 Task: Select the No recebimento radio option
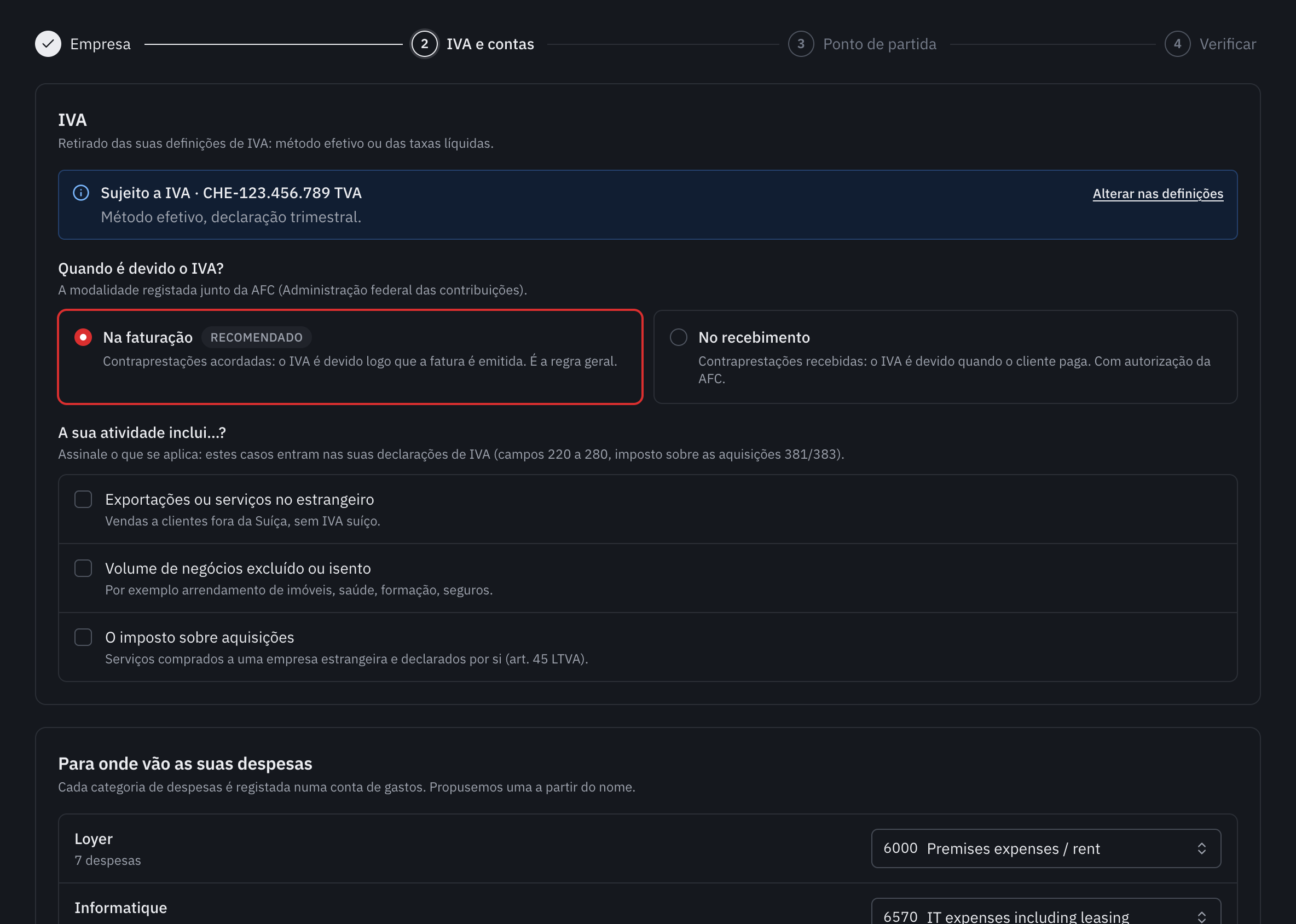[679, 337]
